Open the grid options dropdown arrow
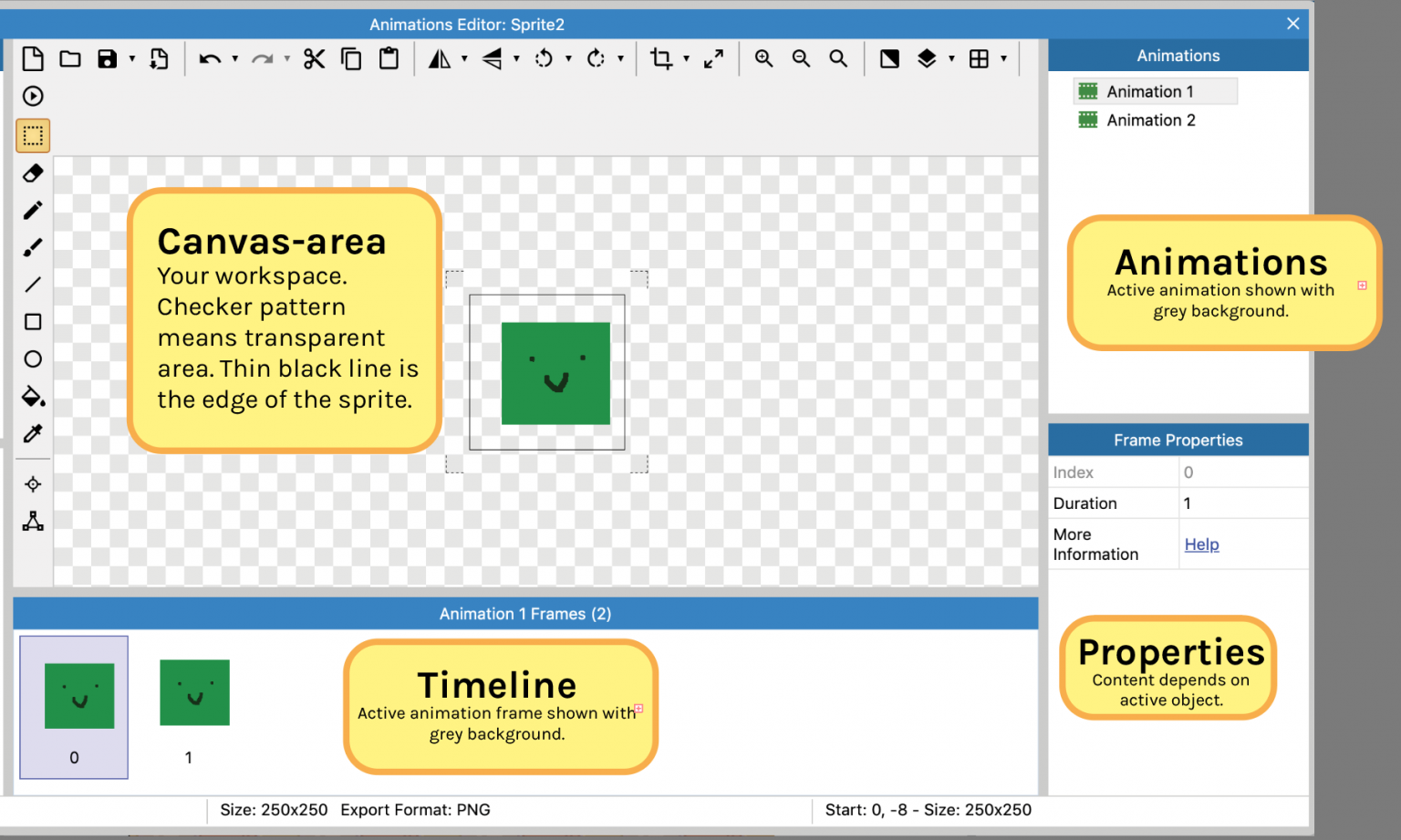This screenshot has height=840, width=1401. point(1004,59)
